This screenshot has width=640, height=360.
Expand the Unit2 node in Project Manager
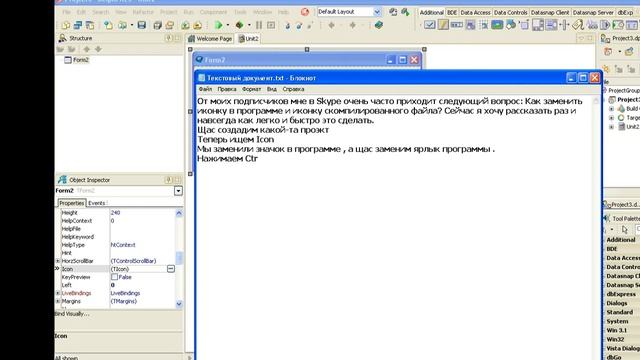click(611, 127)
